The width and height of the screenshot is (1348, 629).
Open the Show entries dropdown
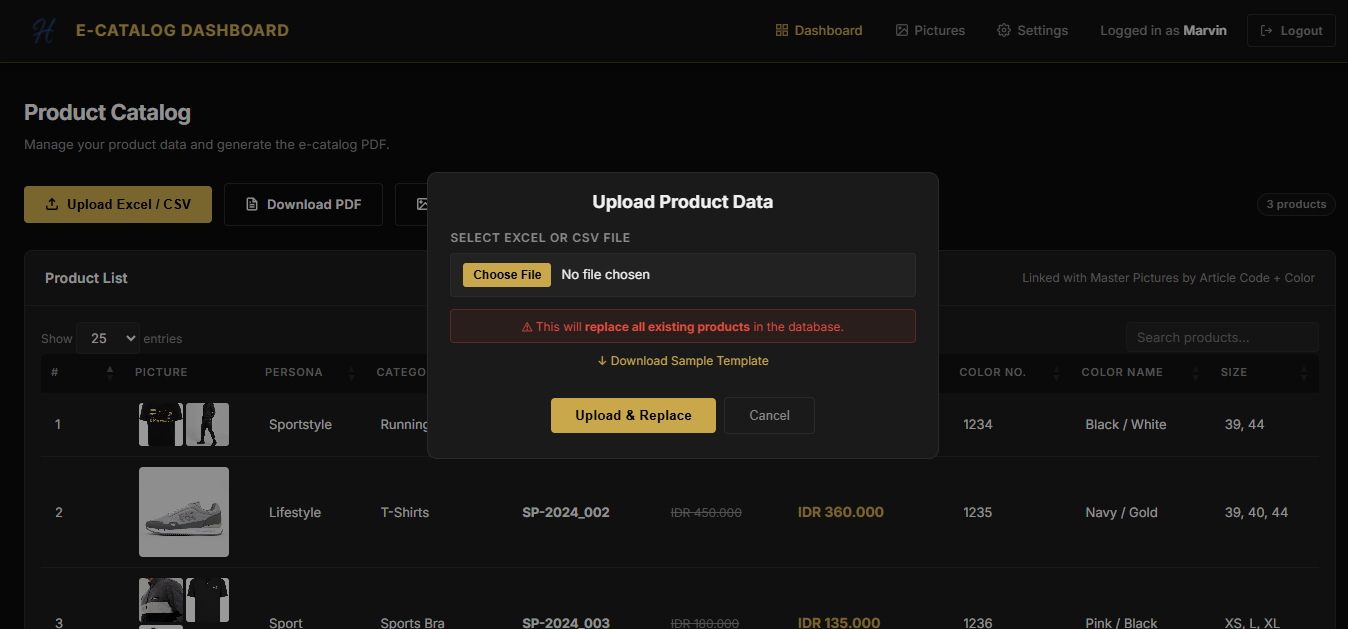point(108,338)
